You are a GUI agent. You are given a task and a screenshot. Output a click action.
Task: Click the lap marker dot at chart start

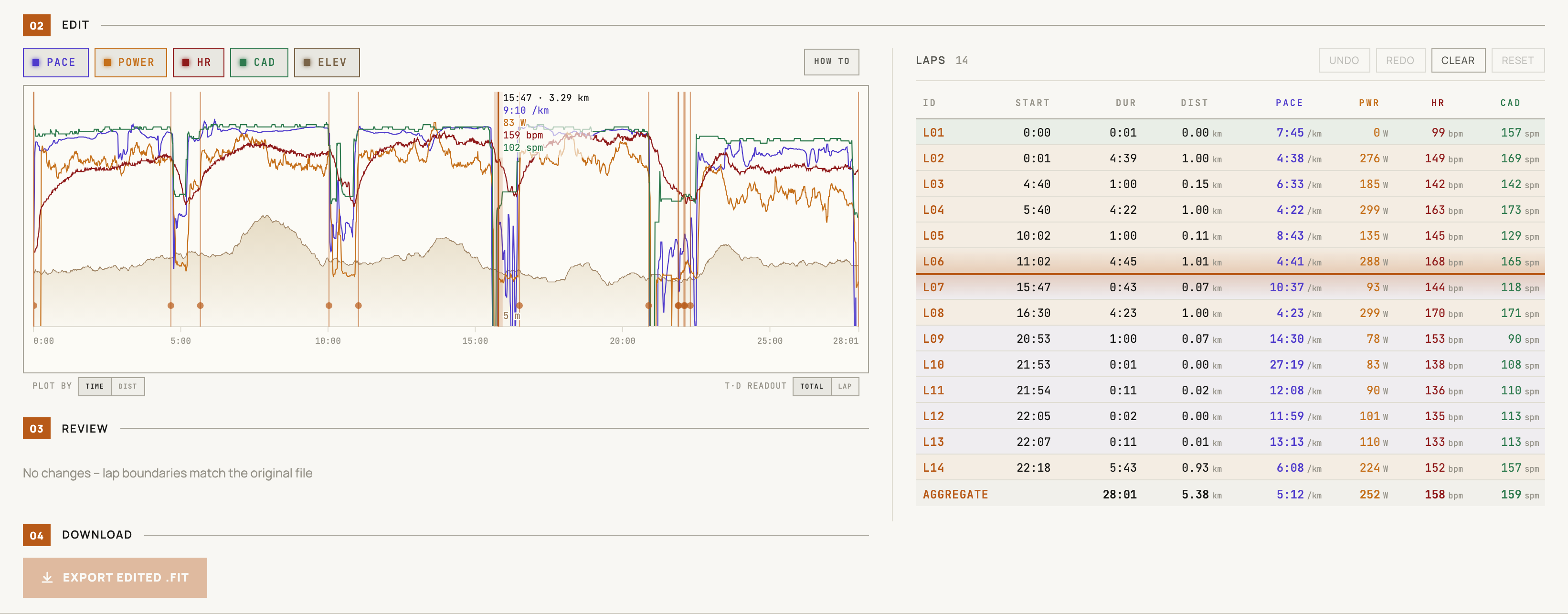[35, 306]
